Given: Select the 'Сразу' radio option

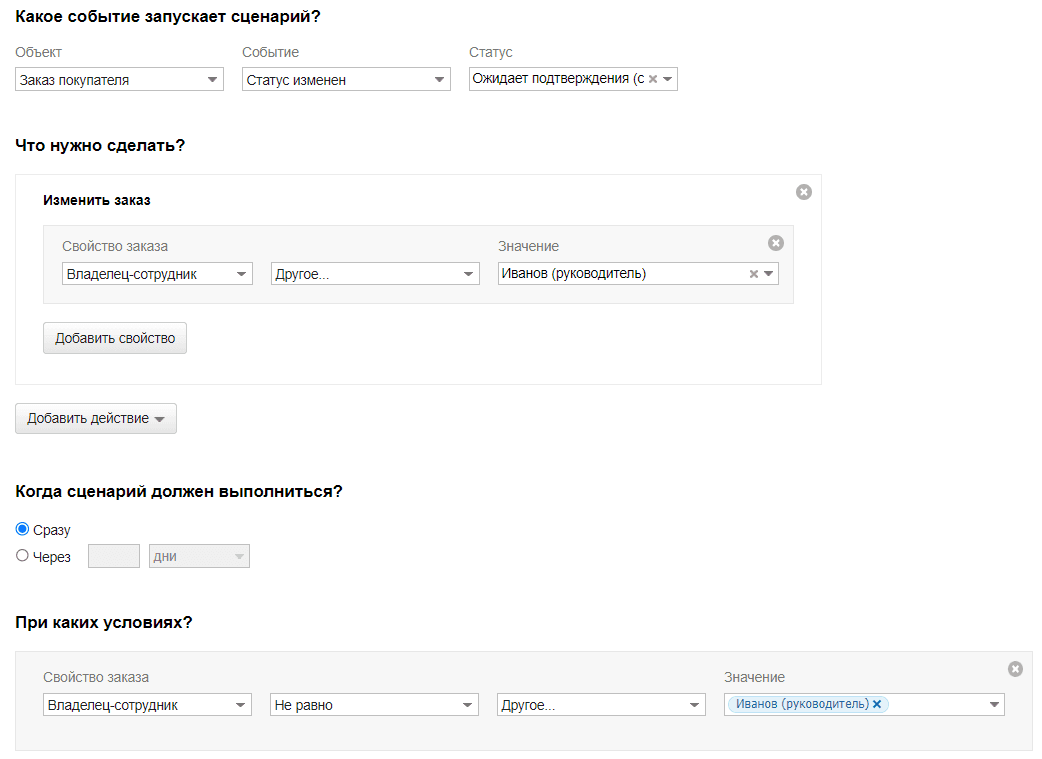Looking at the screenshot, I should pyautogui.click(x=23, y=529).
